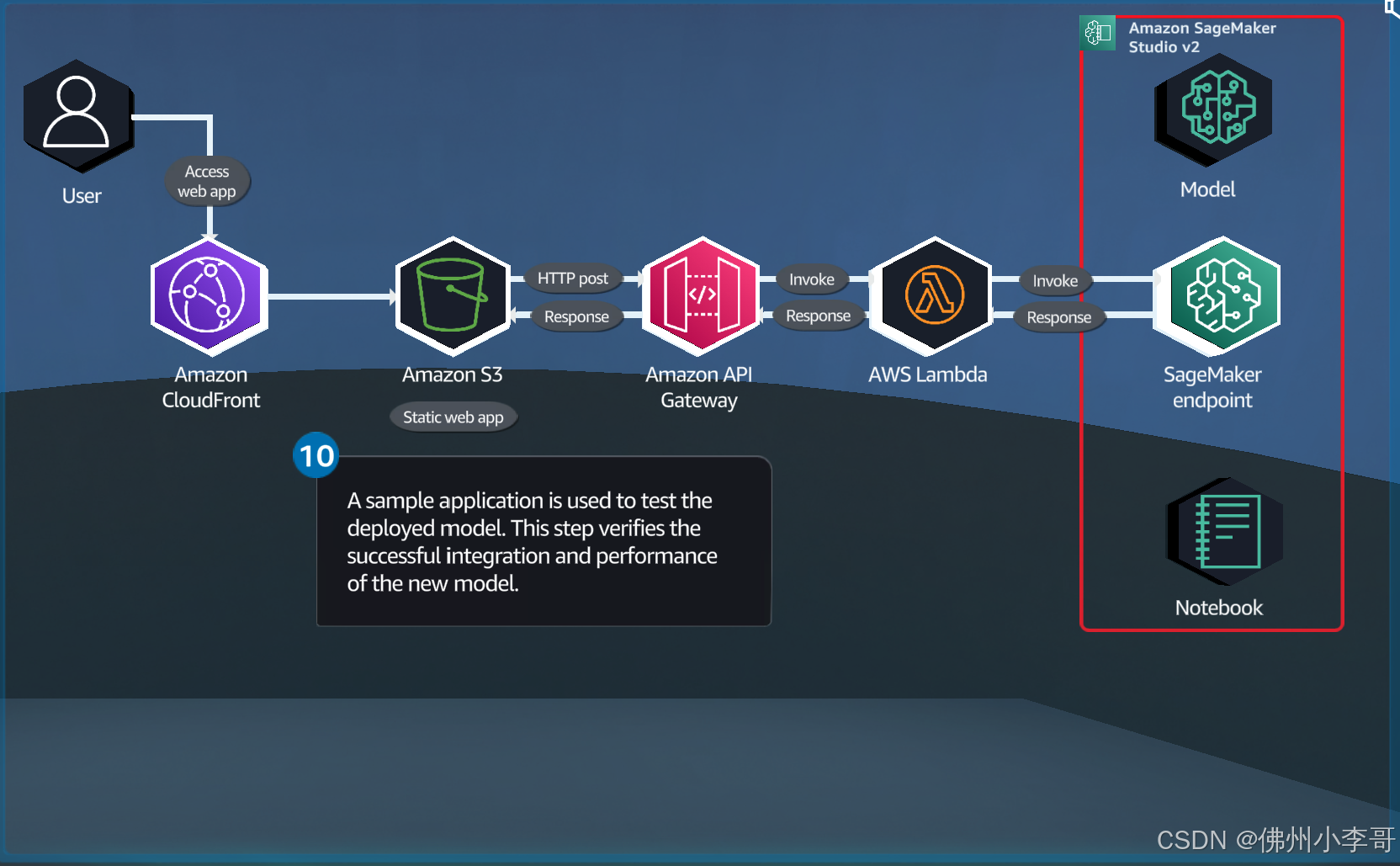The width and height of the screenshot is (1400, 866).
Task: Click Response pill beside Amazon S3
Action: (576, 317)
